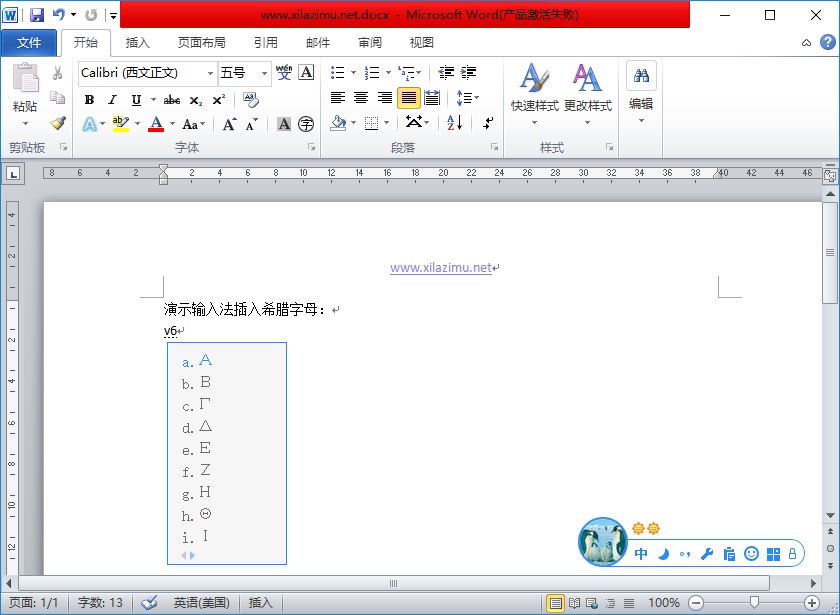The width and height of the screenshot is (840, 615).
Task: Open the 文件 menu
Action: (x=30, y=42)
